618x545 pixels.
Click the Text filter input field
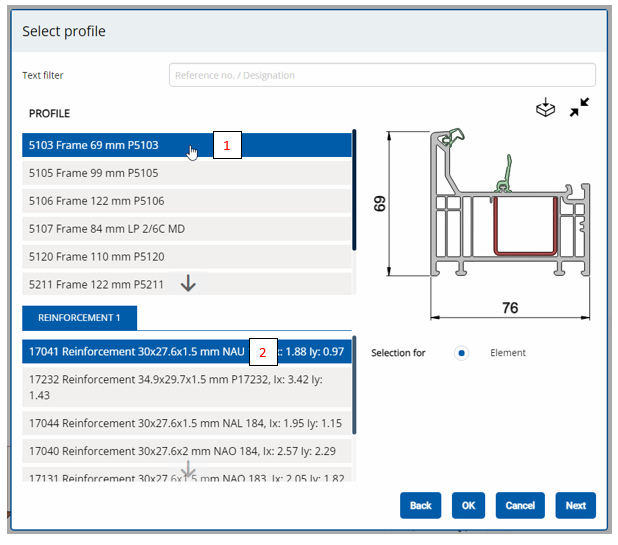pos(382,75)
